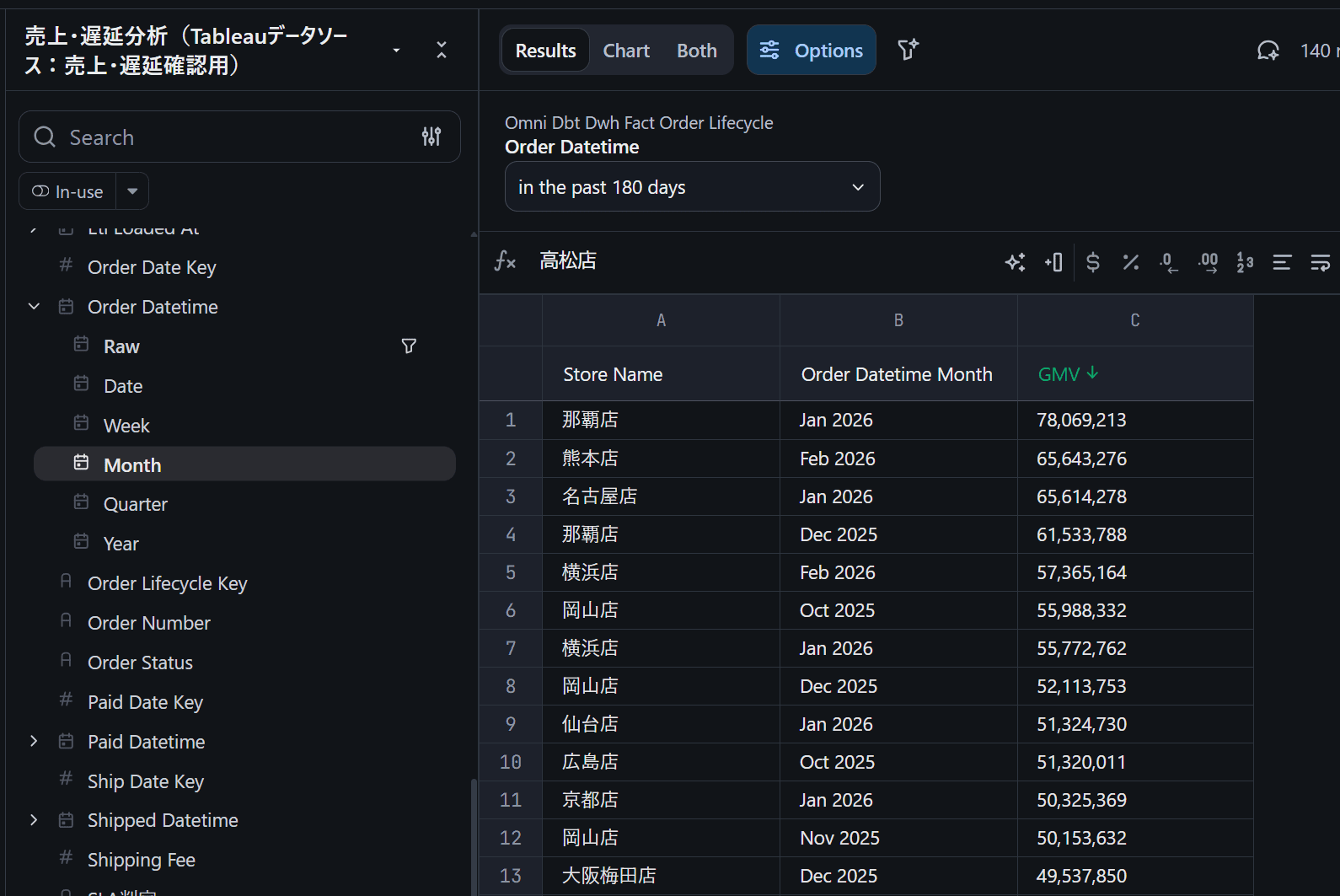Collapse the Order Datetime field group
The height and width of the screenshot is (896, 1340).
[34, 307]
